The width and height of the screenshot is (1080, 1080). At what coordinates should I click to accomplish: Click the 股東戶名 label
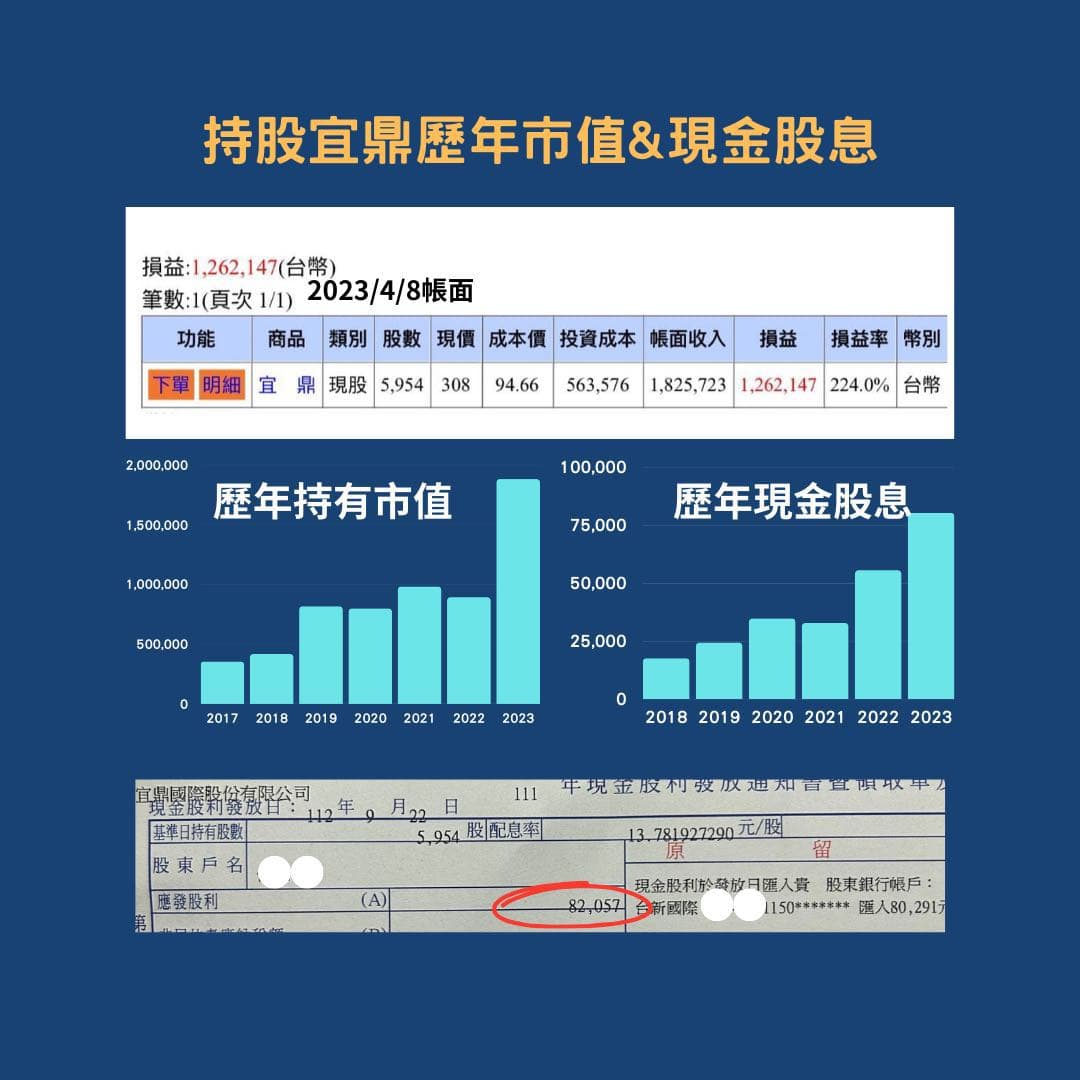pos(198,865)
